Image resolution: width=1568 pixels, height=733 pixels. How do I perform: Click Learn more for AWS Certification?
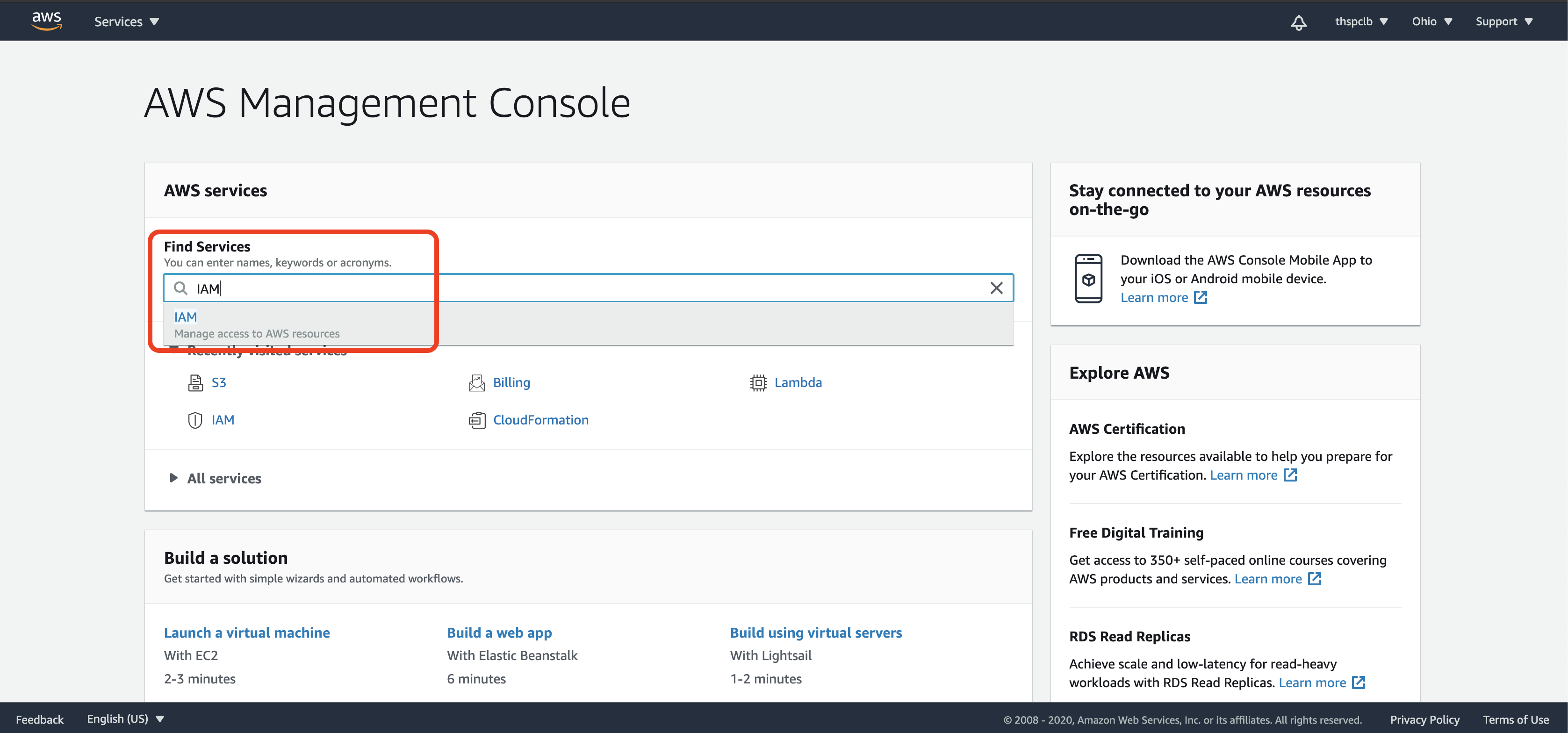coord(1244,475)
